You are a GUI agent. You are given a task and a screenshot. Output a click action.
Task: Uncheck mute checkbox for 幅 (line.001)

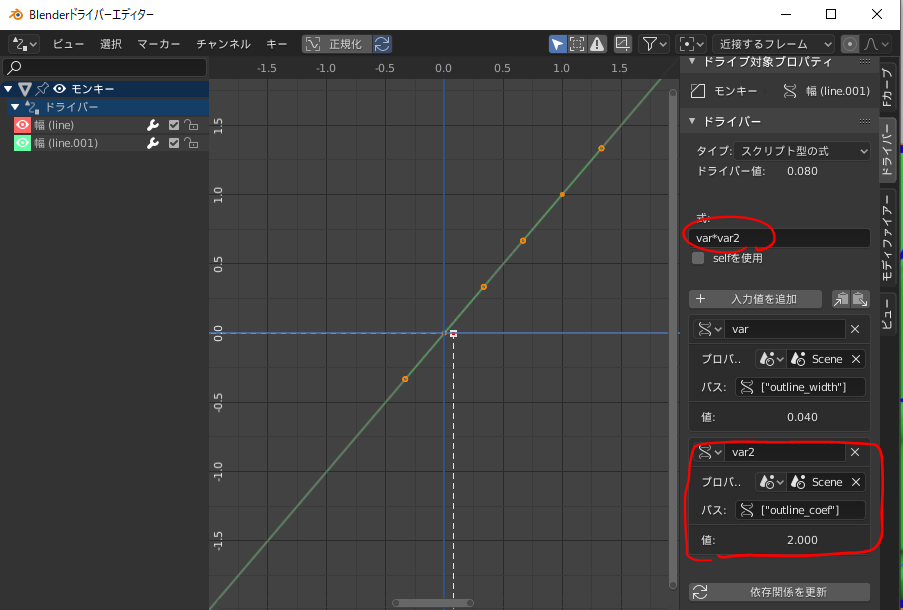tap(174, 143)
